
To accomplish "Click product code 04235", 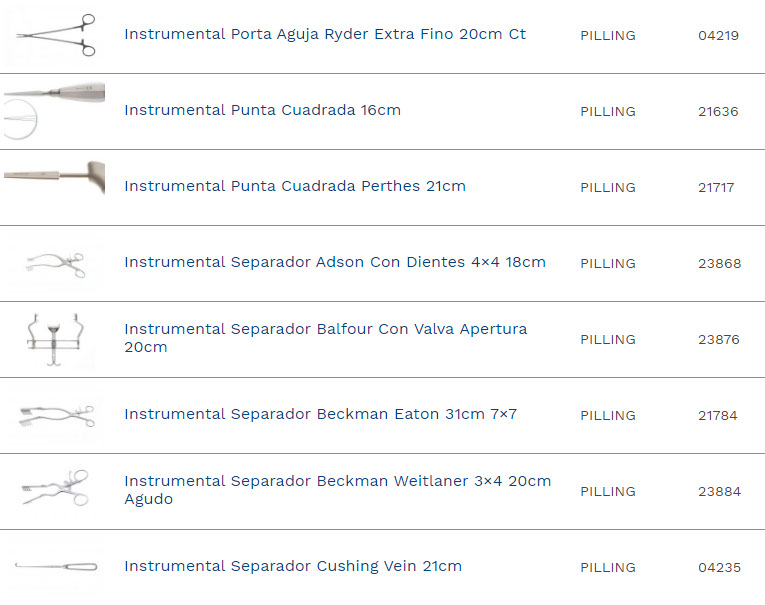I will (x=719, y=568).
